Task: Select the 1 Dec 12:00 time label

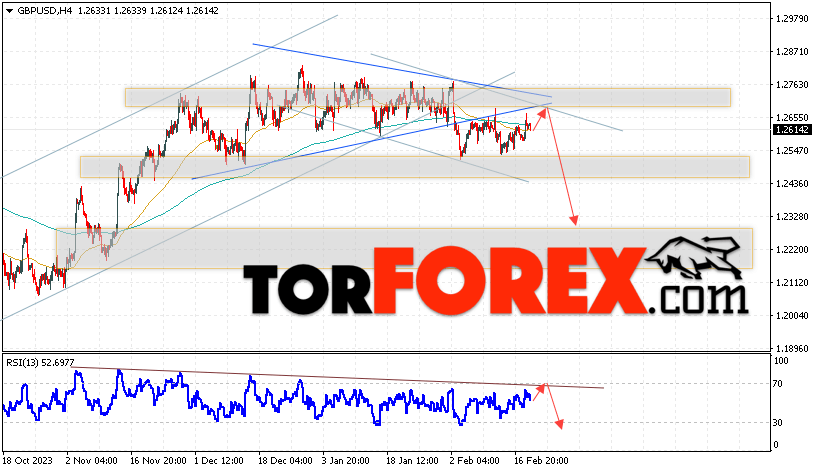Action: 219,461
